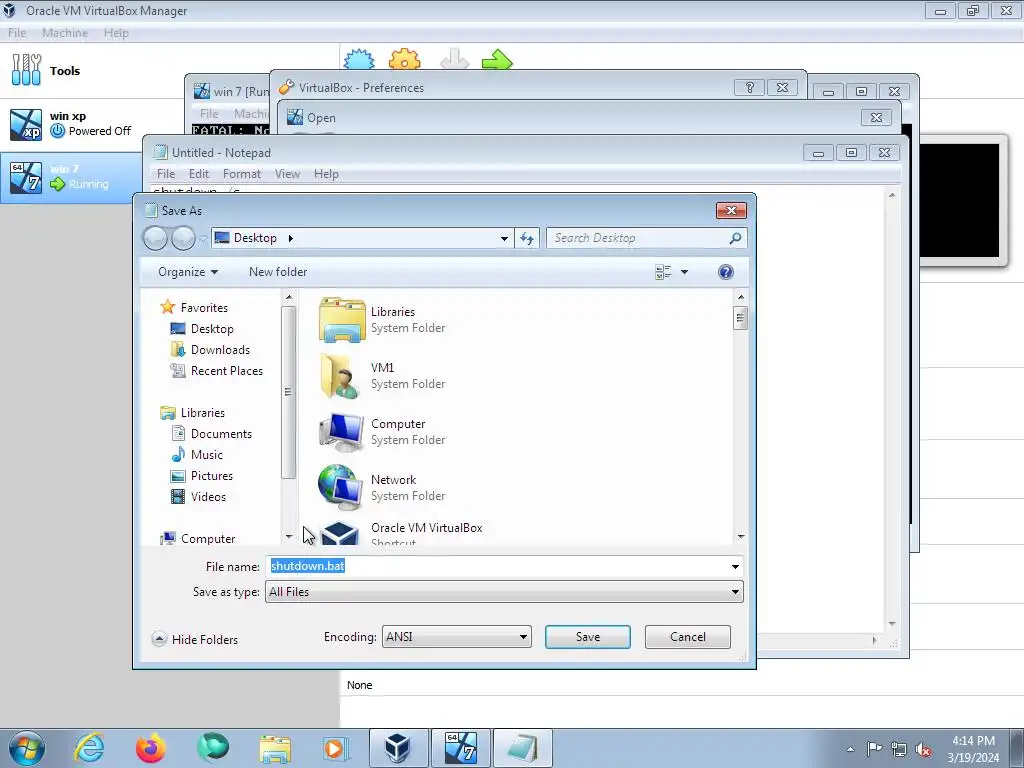The width and height of the screenshot is (1024, 768).
Task: Select Recent Places under Favorites
Action: [216, 370]
